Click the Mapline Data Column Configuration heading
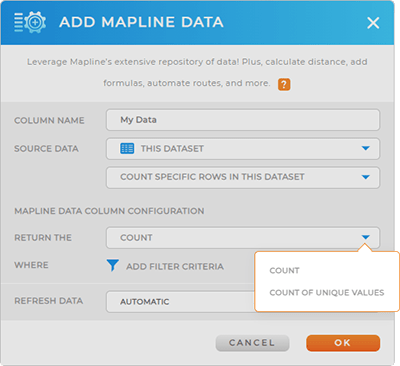The height and width of the screenshot is (366, 400). click(x=109, y=211)
